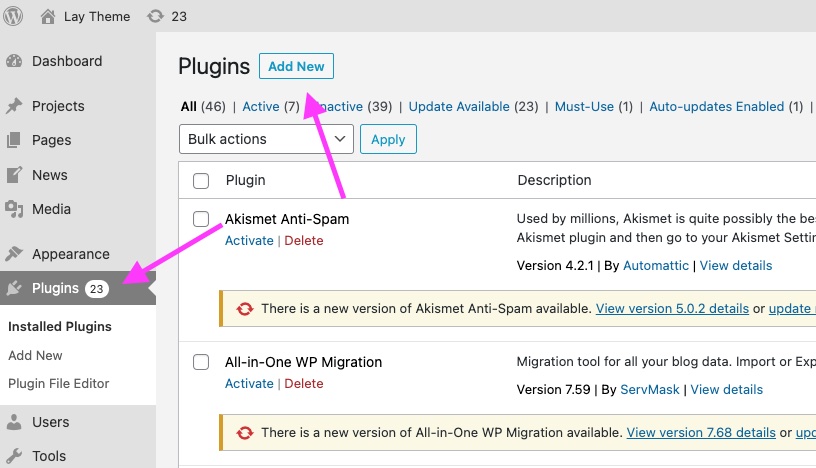Open Tools in the sidebar
Image resolution: width=816 pixels, height=468 pixels.
coord(49,456)
